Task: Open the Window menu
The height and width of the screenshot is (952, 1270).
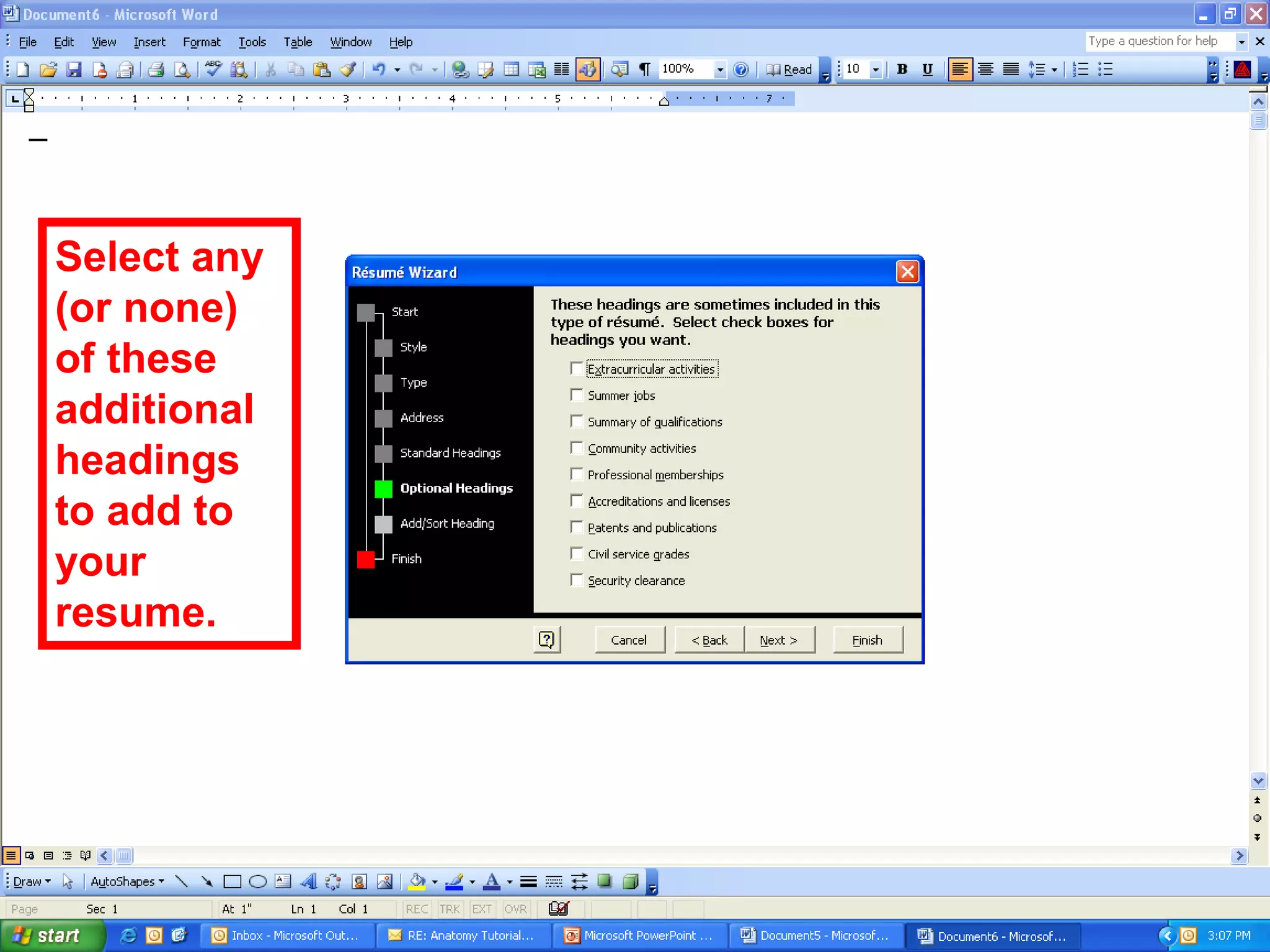Action: click(350, 42)
